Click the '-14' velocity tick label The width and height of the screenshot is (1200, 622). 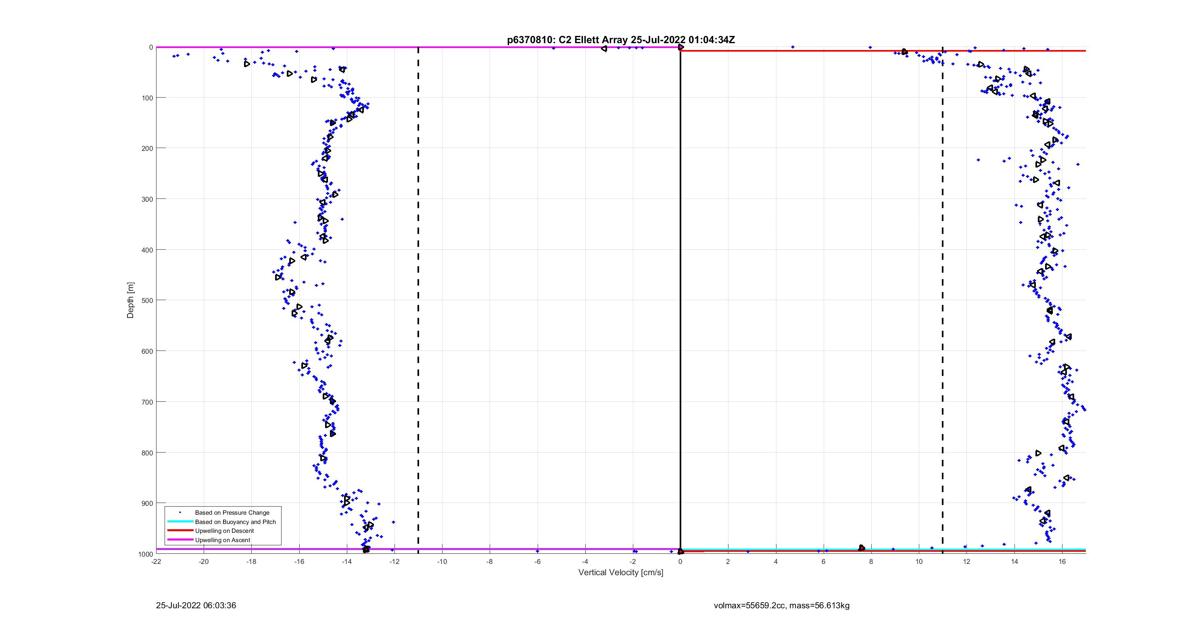[x=347, y=562]
